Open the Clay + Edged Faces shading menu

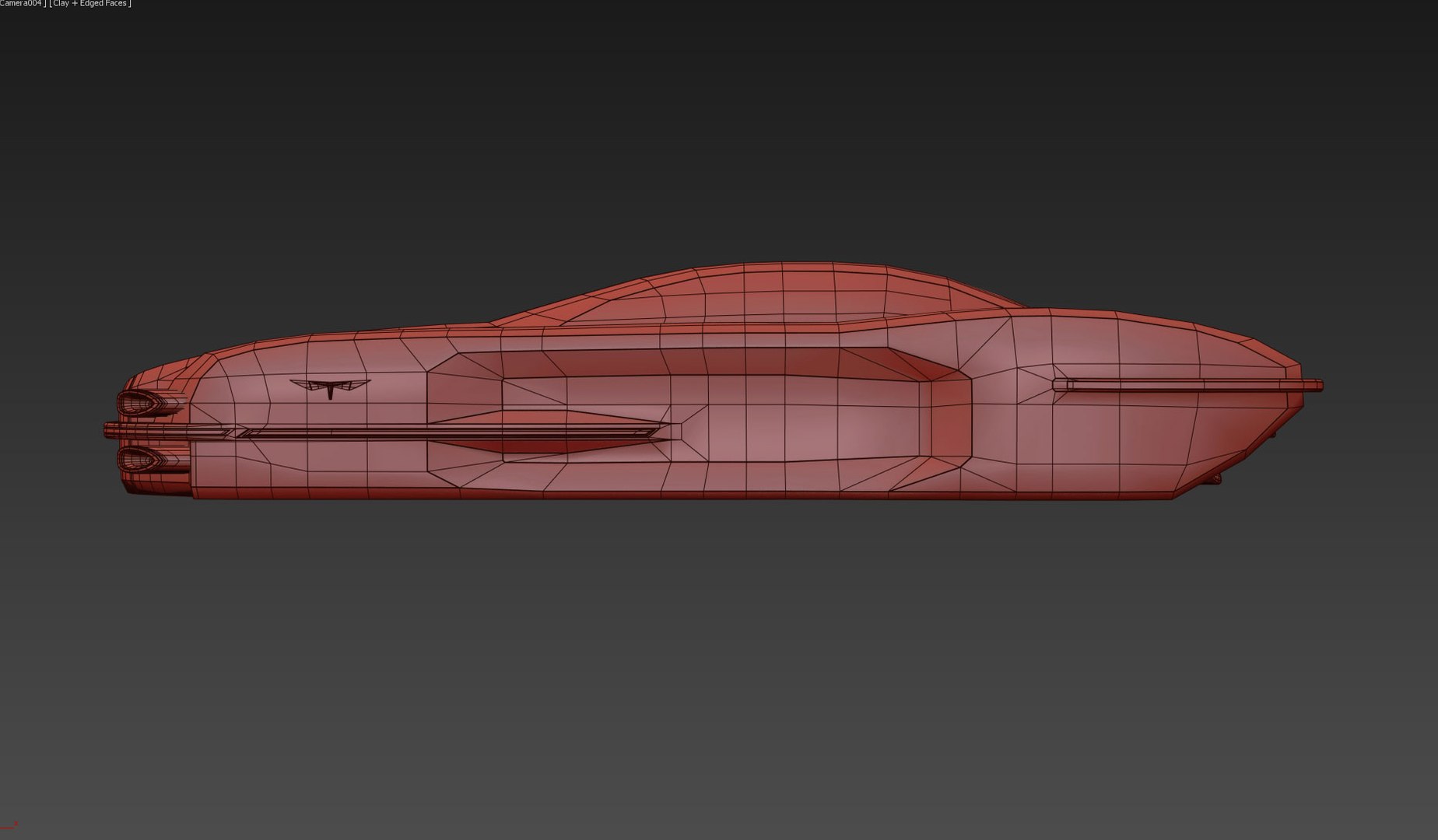(x=90, y=4)
